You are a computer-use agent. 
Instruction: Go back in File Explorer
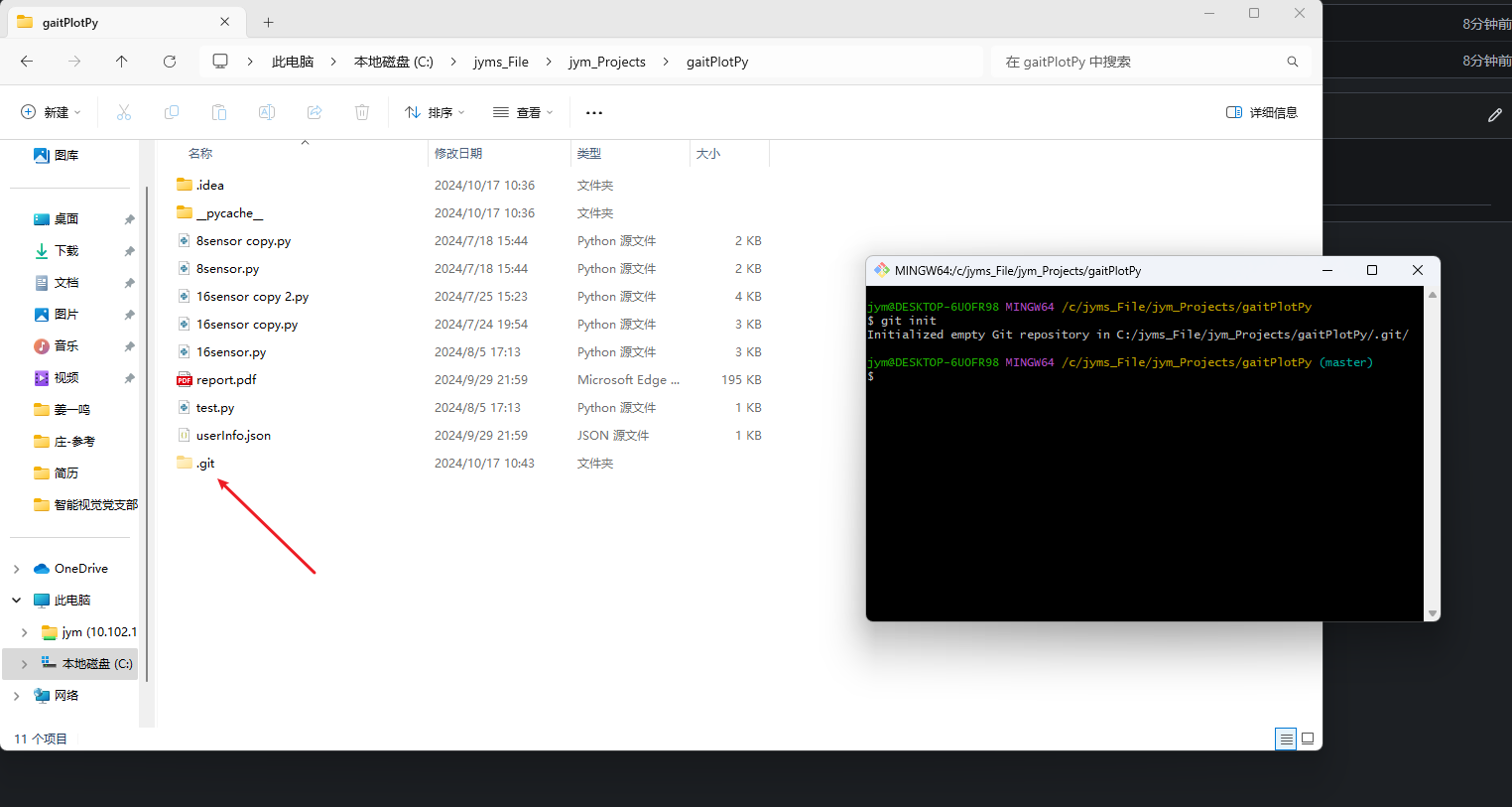(x=27, y=62)
